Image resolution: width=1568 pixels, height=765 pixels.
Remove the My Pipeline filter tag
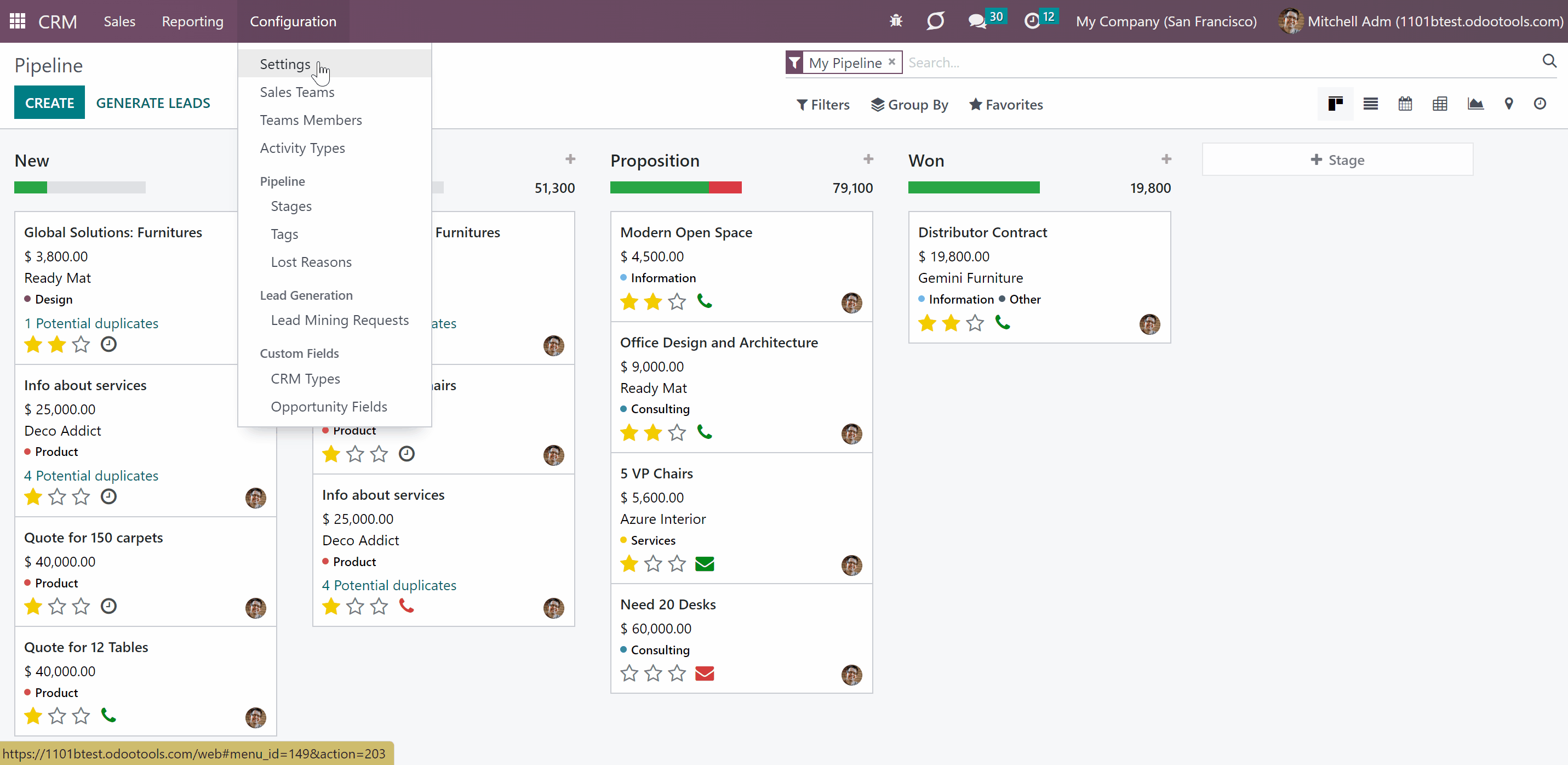(x=891, y=62)
